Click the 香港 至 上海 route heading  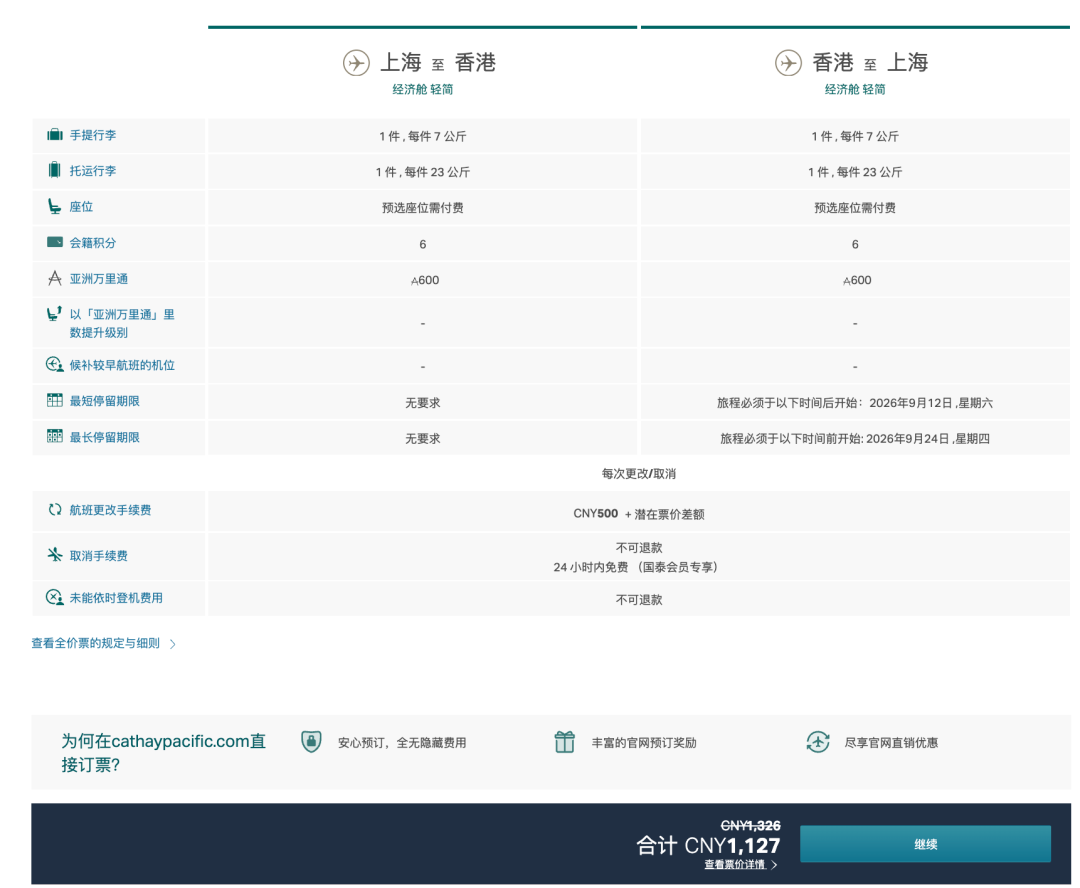tap(870, 63)
